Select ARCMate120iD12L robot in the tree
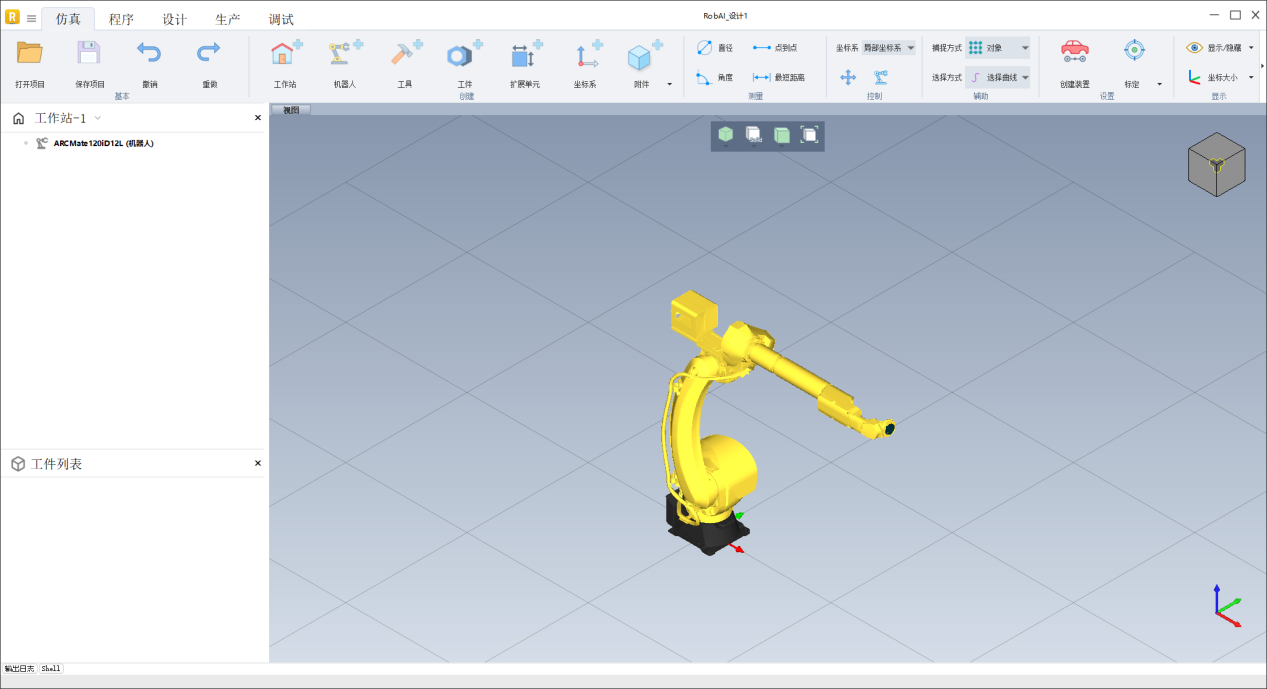This screenshot has width=1267, height=689. tap(103, 143)
